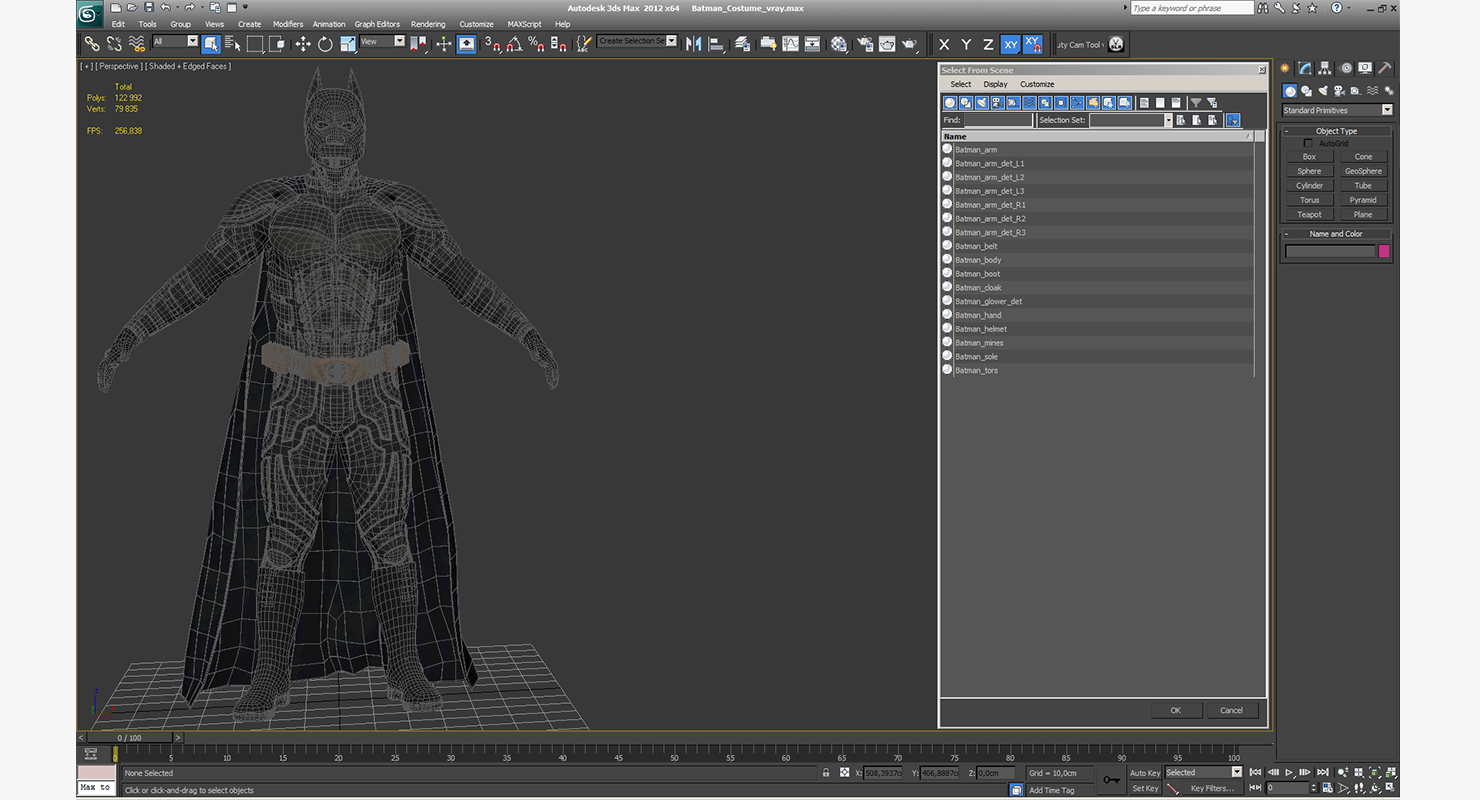This screenshot has height=800, width=1480.
Task: Restrict to Y axis
Action: (x=966, y=44)
